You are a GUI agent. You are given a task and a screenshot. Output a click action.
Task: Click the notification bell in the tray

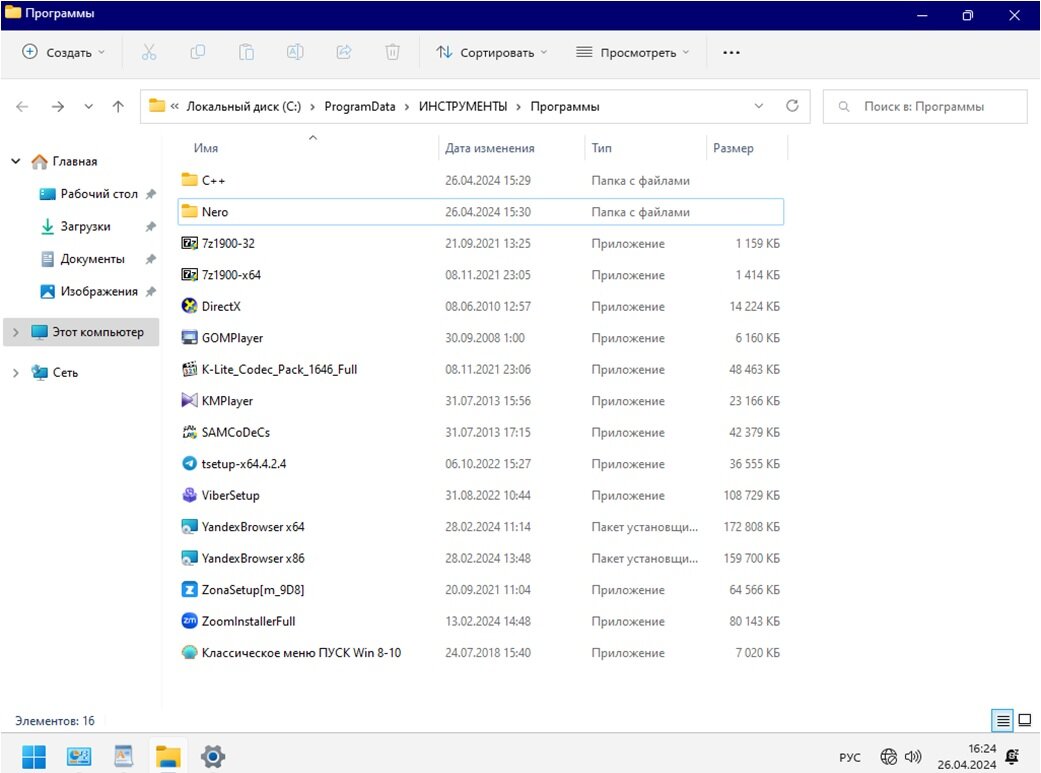click(x=1012, y=756)
